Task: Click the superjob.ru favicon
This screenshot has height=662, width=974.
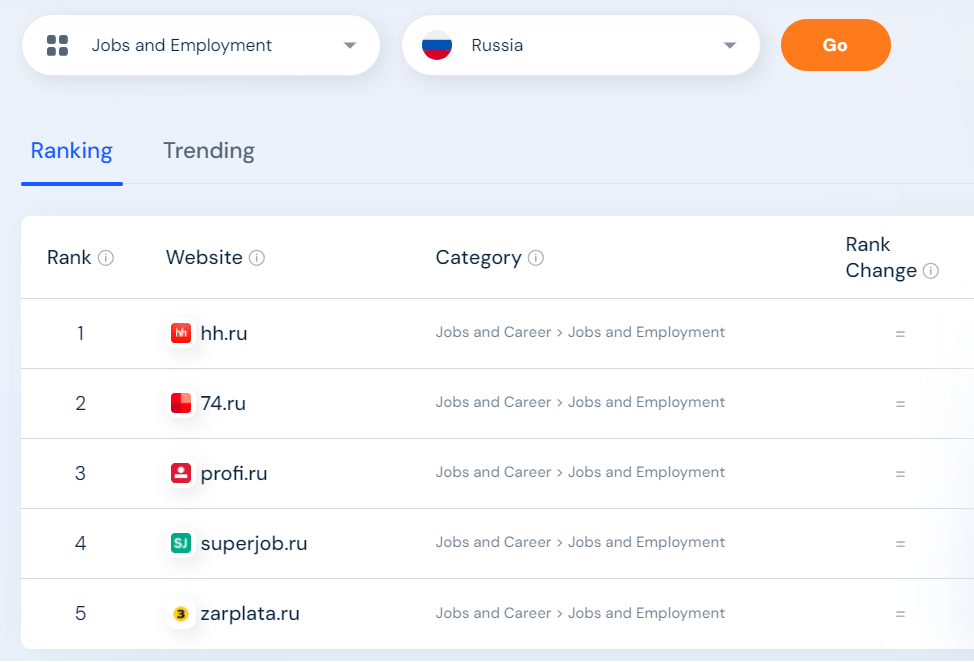Action: click(181, 543)
